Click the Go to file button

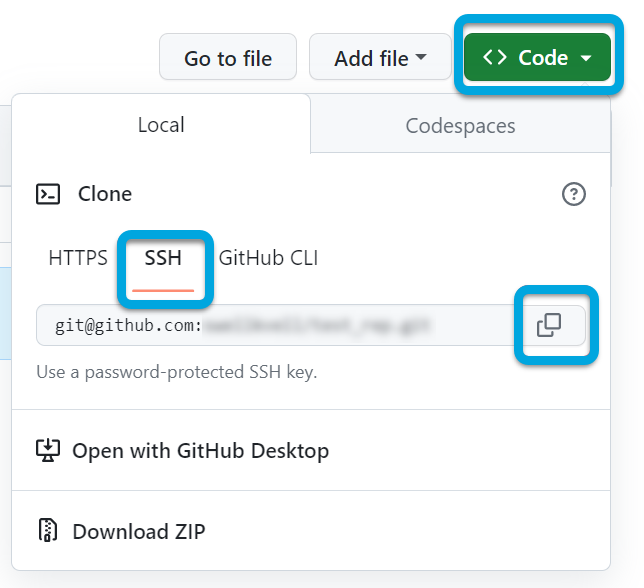coord(228,58)
